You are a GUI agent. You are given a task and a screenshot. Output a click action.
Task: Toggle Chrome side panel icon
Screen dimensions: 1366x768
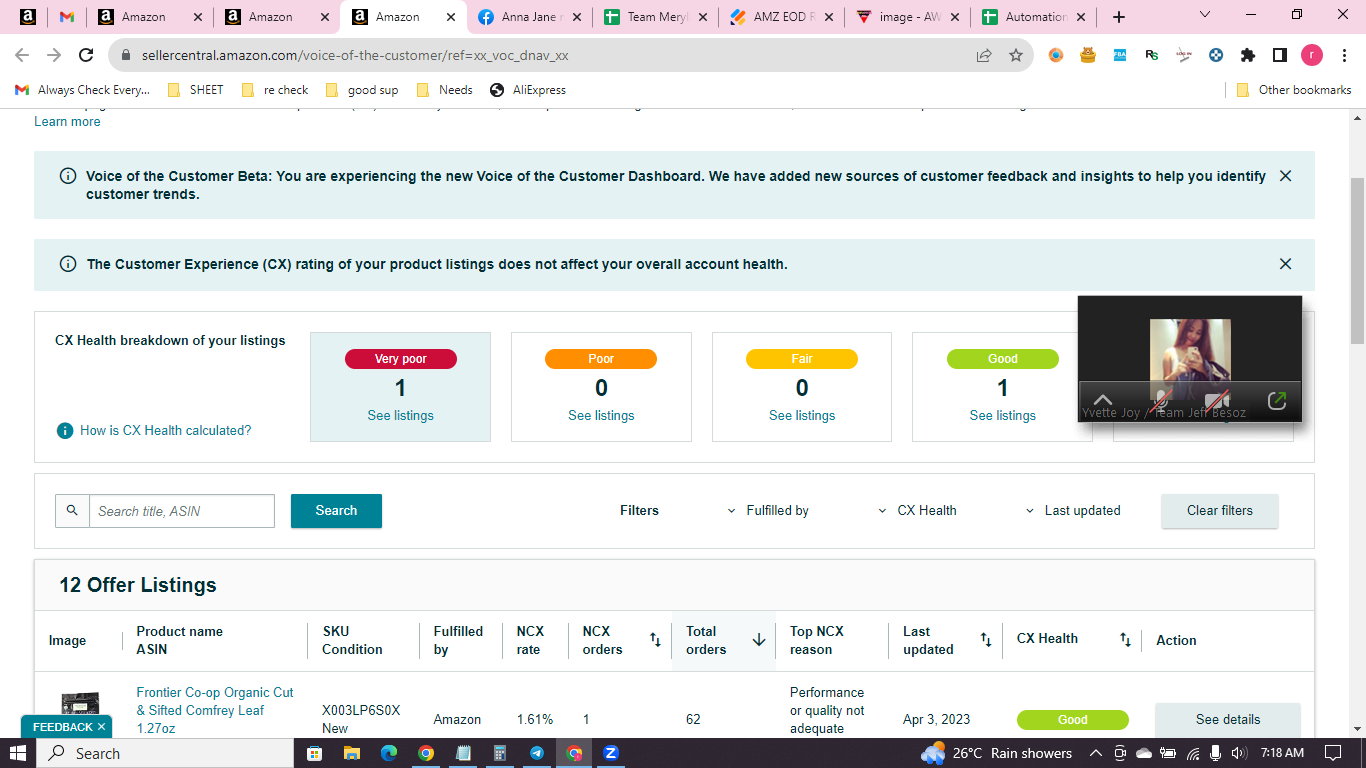[x=1280, y=56]
